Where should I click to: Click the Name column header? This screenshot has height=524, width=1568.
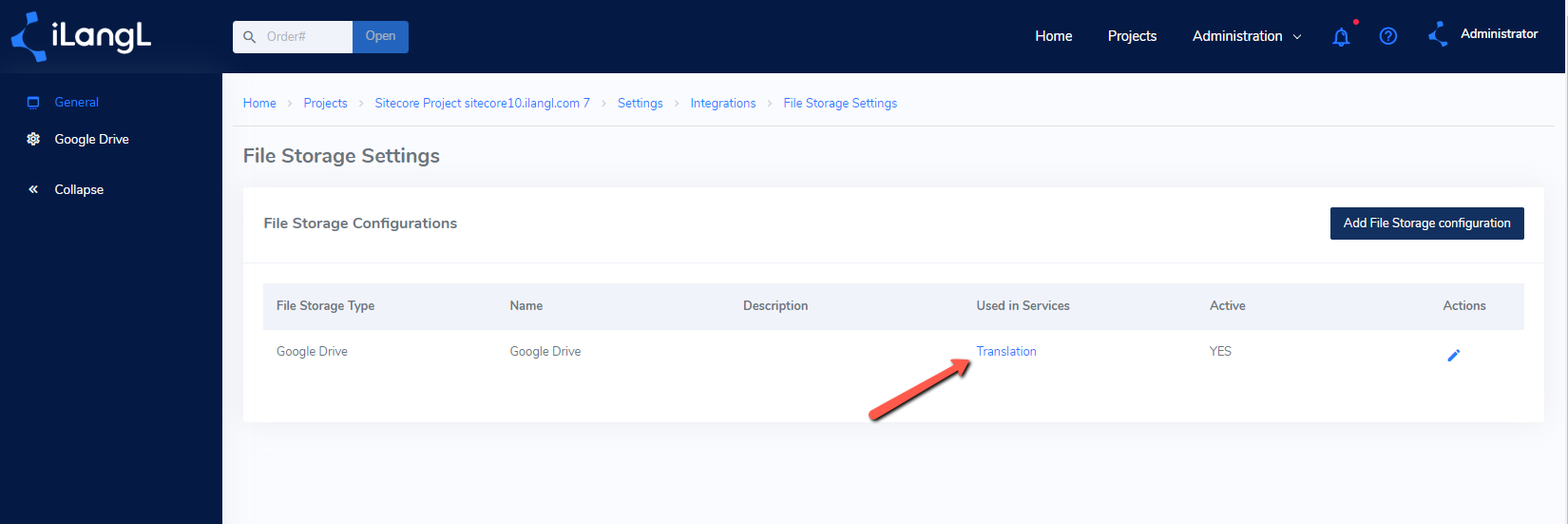point(526,306)
